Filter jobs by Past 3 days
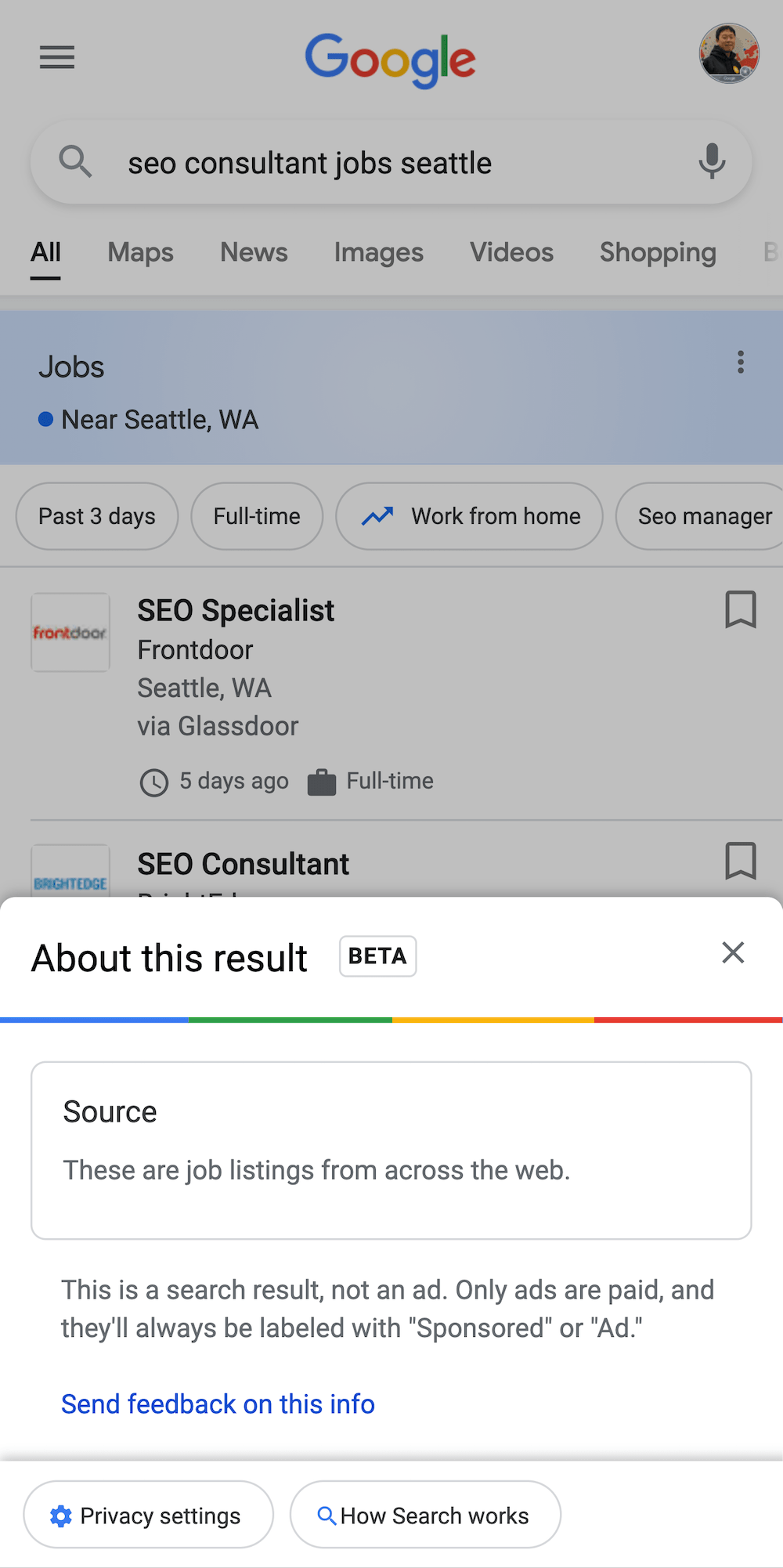The width and height of the screenshot is (783, 1568). (x=97, y=516)
